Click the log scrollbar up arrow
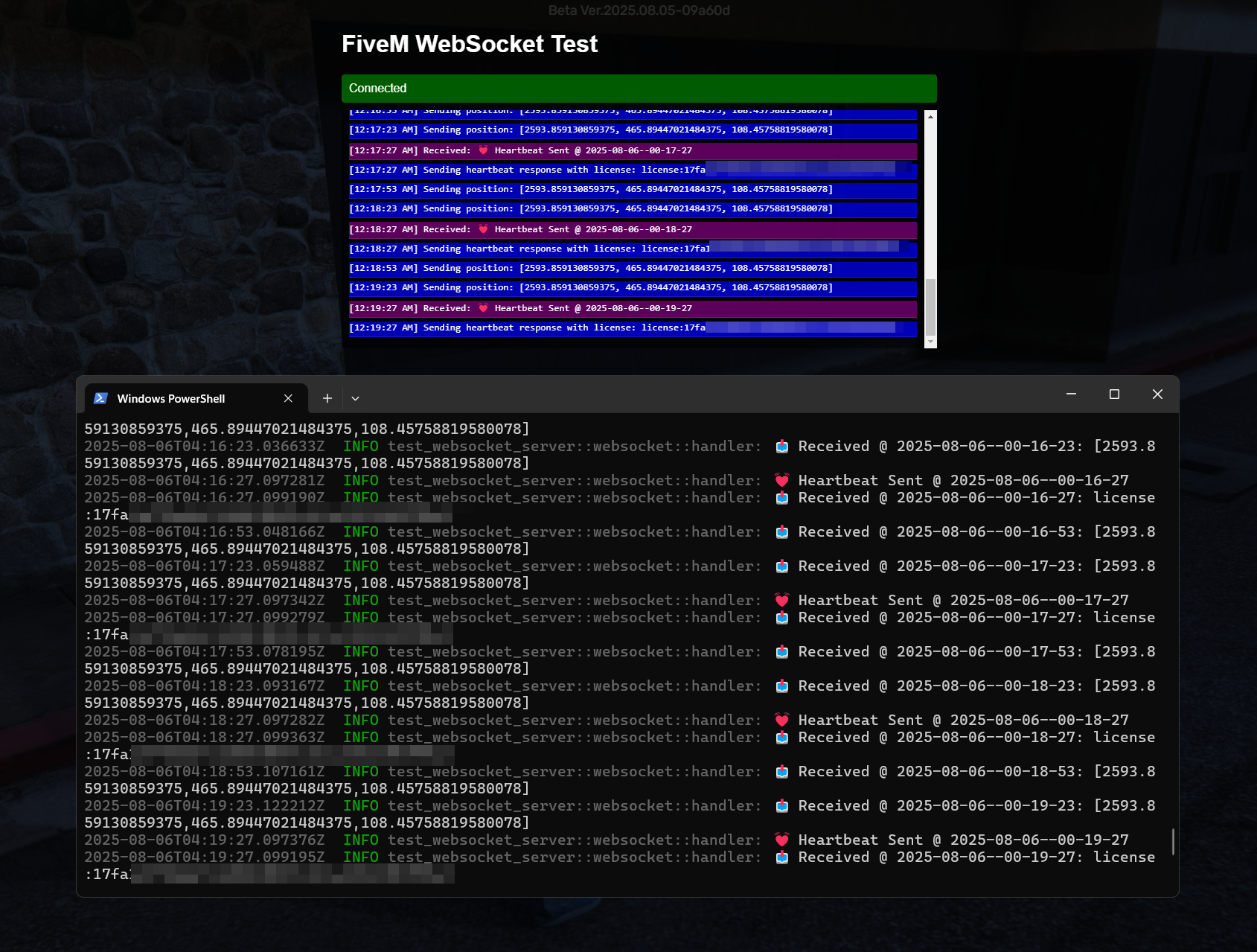Image resolution: width=1257 pixels, height=952 pixels. pyautogui.click(x=930, y=116)
